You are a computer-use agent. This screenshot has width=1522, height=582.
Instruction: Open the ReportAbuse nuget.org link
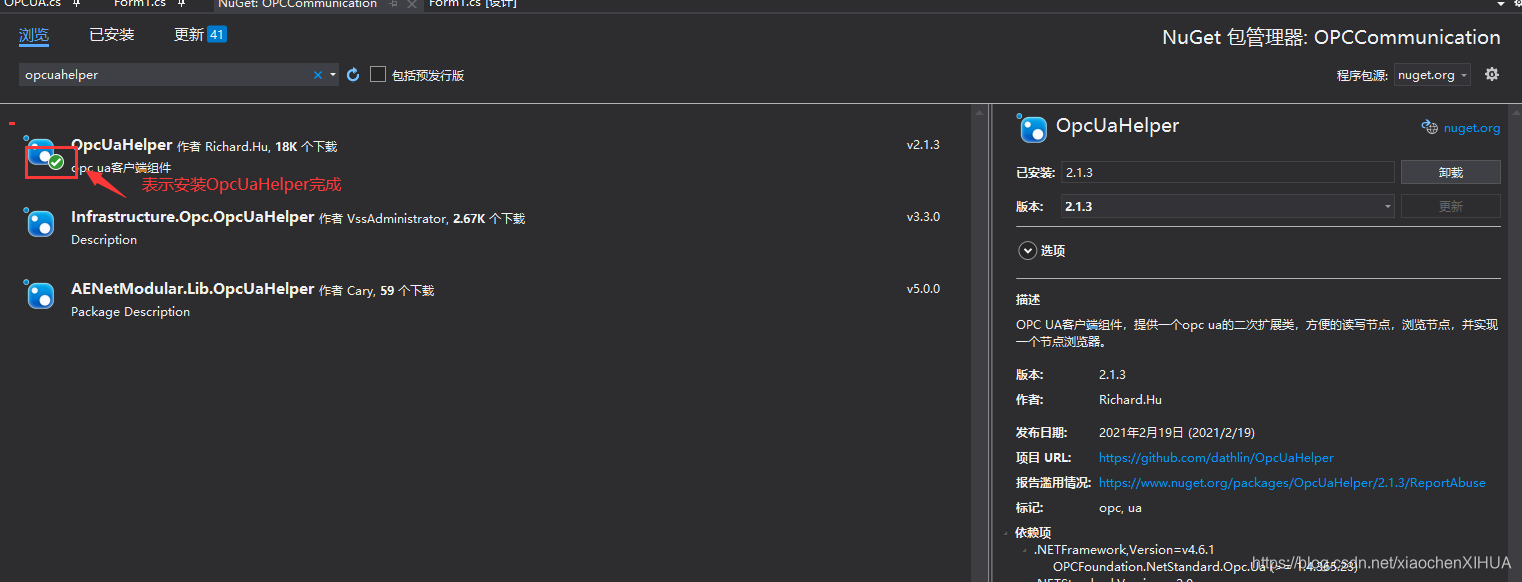point(1292,482)
